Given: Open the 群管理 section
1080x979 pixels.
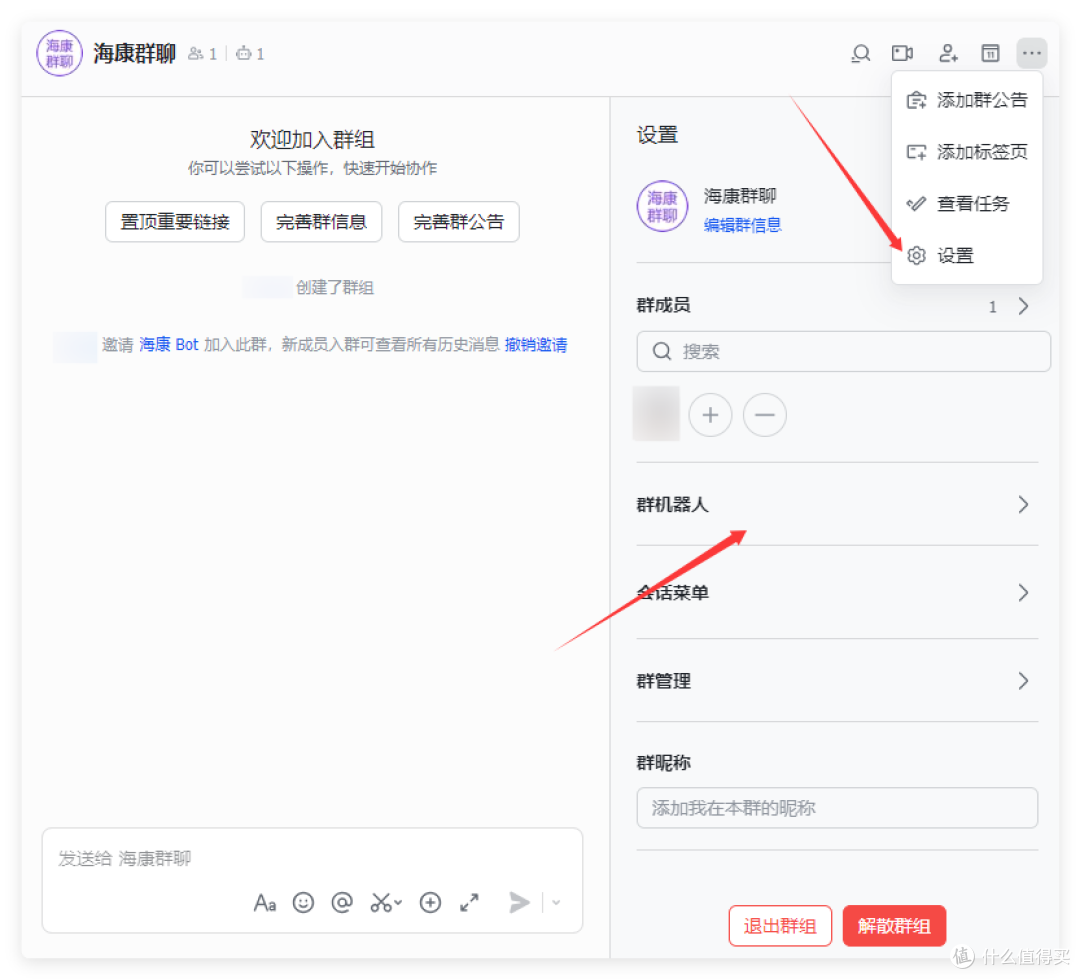Looking at the screenshot, I should pyautogui.click(x=837, y=681).
